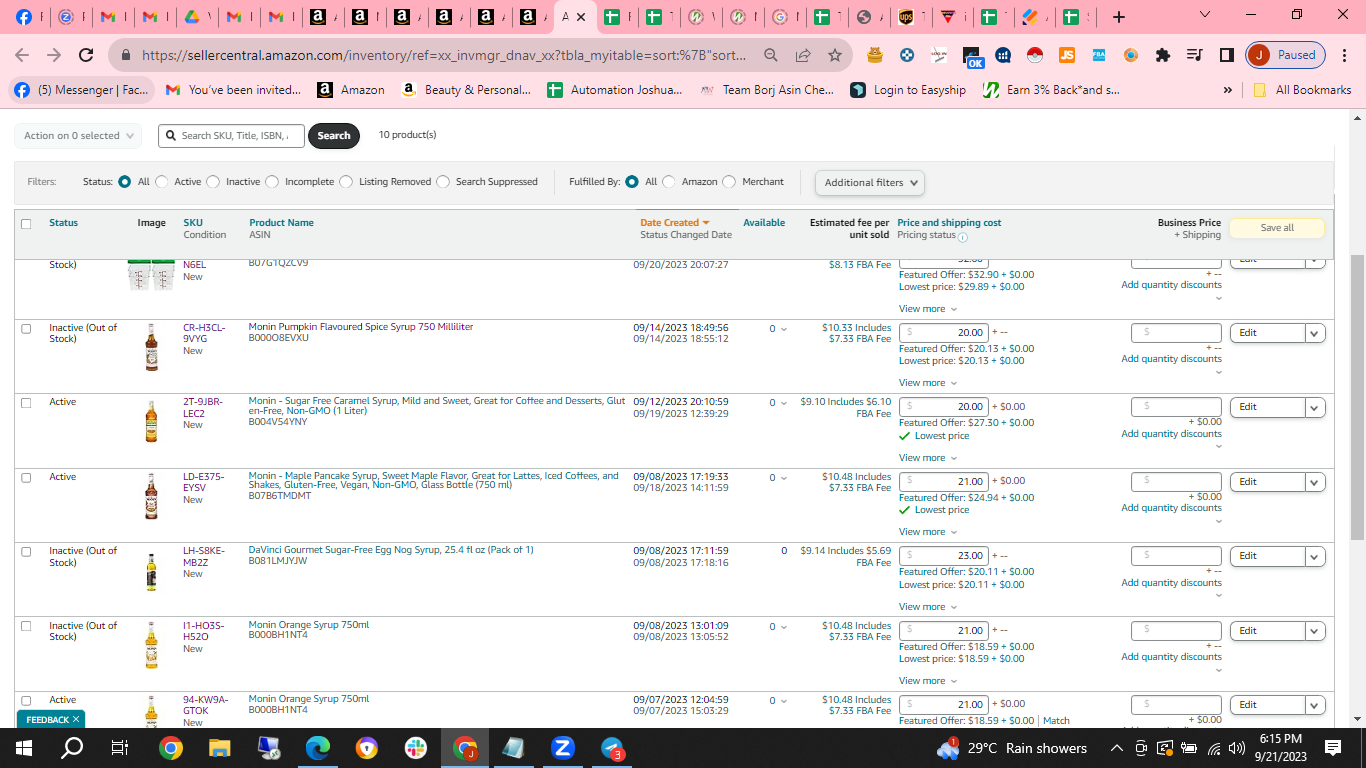Select the Incomplete status filter

[272, 182]
